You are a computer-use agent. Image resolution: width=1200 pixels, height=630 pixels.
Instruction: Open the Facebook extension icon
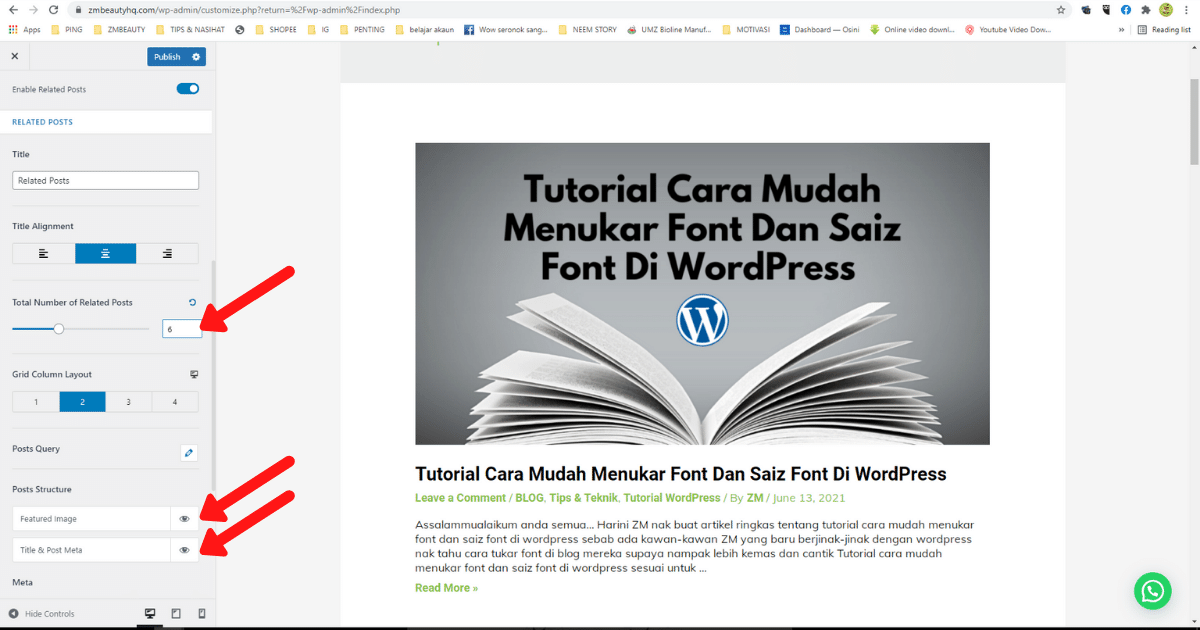[1126, 9]
